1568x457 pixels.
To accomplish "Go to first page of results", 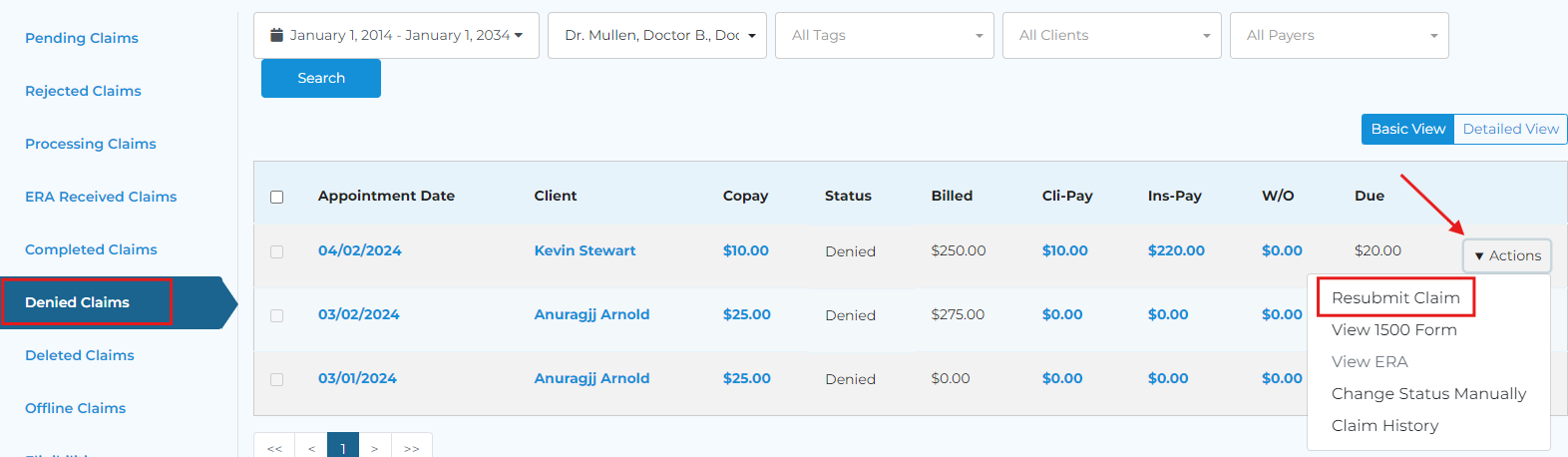I will [x=274, y=448].
